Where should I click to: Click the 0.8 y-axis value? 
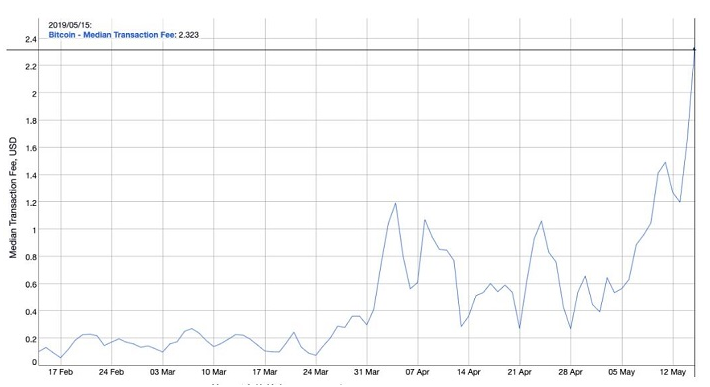click(x=31, y=257)
